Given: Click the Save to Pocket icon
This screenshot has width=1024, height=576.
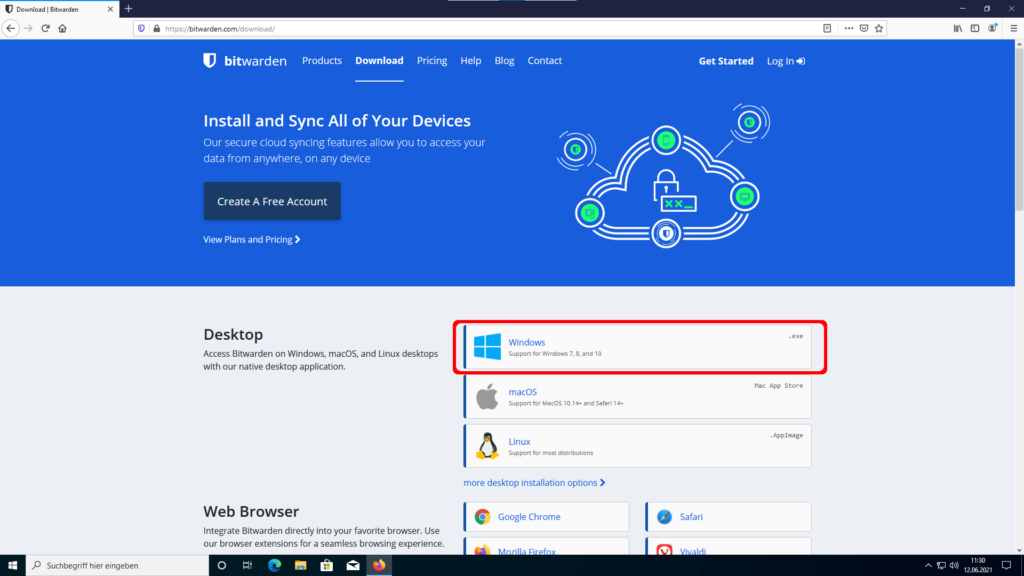Looking at the screenshot, I should (x=864, y=28).
